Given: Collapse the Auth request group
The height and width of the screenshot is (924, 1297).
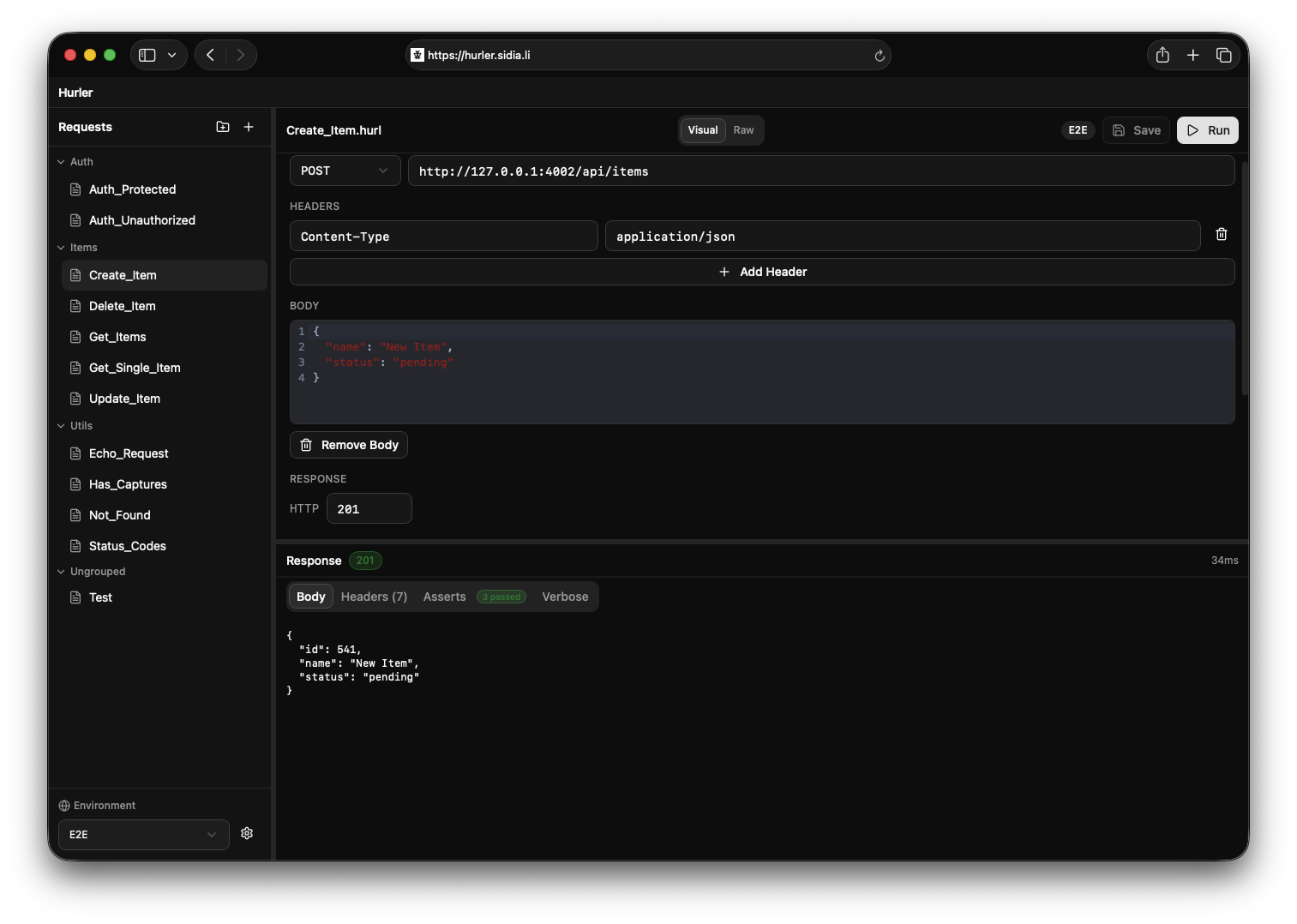Looking at the screenshot, I should [77, 161].
